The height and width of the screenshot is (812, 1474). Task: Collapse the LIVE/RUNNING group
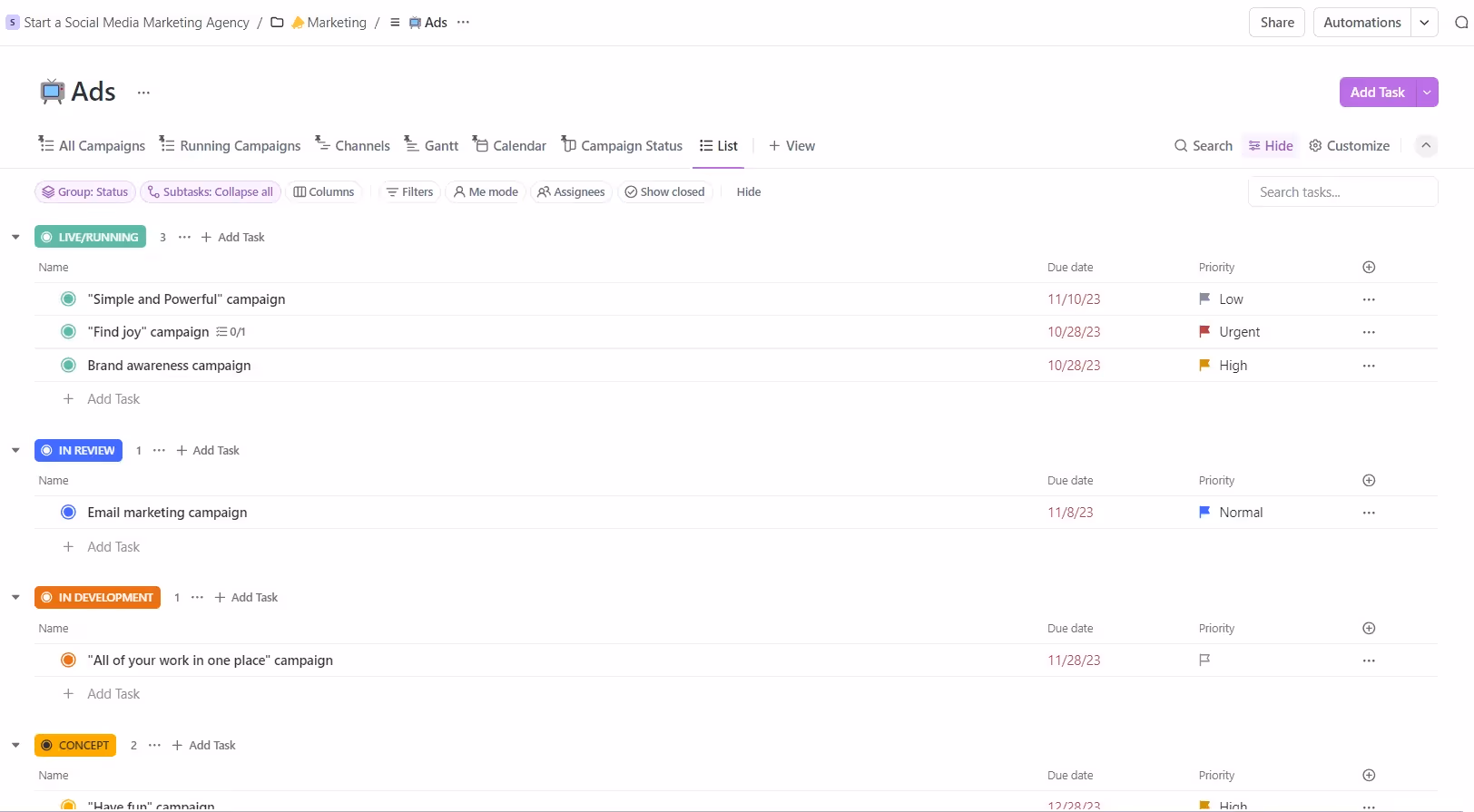[x=15, y=238]
